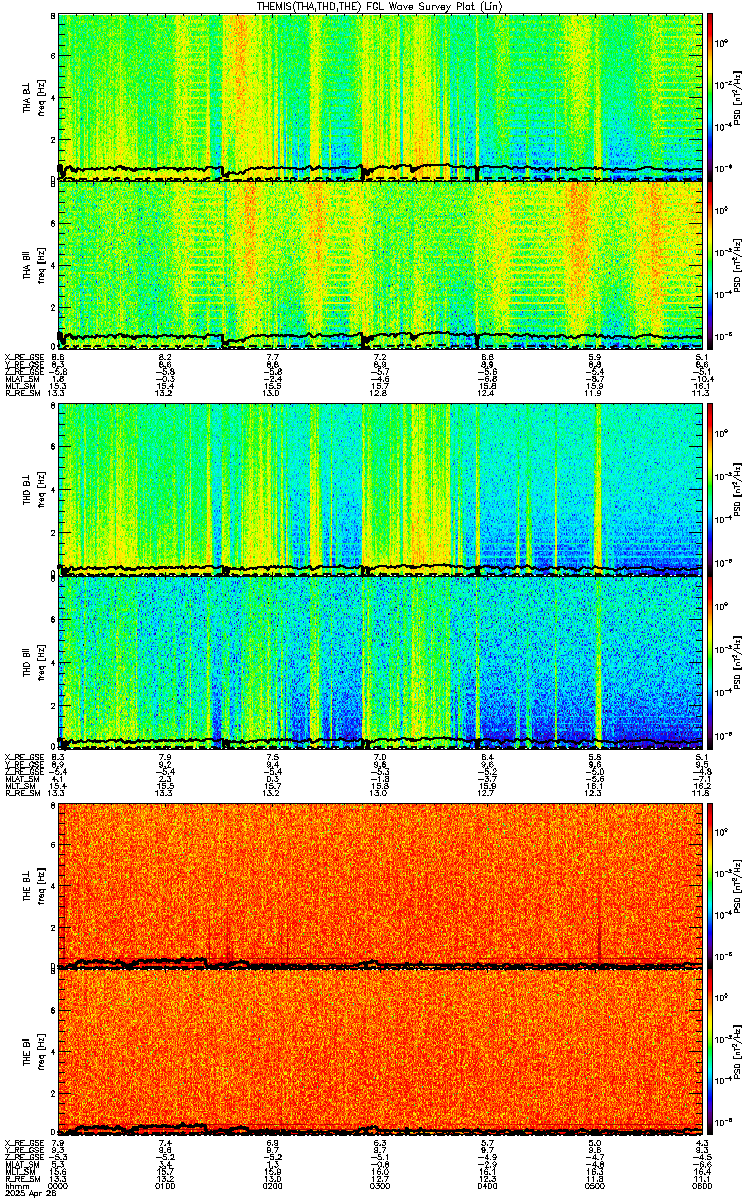Click the 'THD B⊥ freq [Hz]' axis label
750x1200 pixels.
(34, 489)
